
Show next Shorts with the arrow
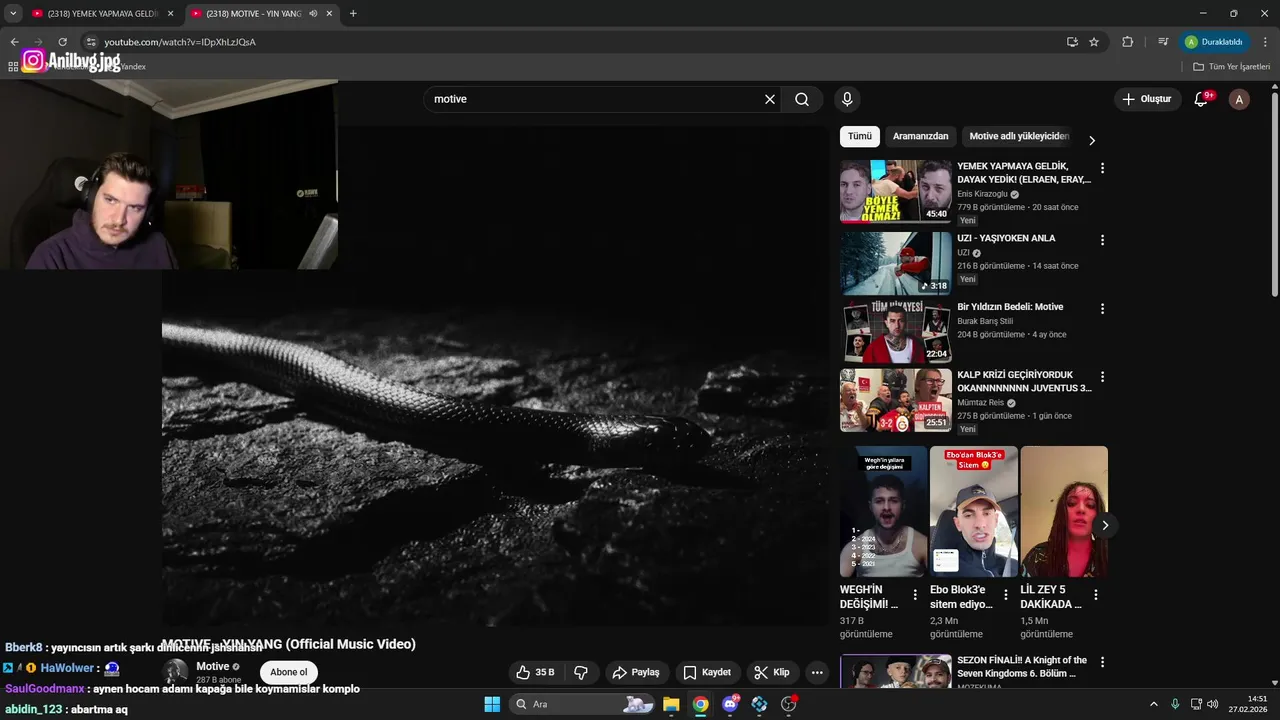point(1105,525)
